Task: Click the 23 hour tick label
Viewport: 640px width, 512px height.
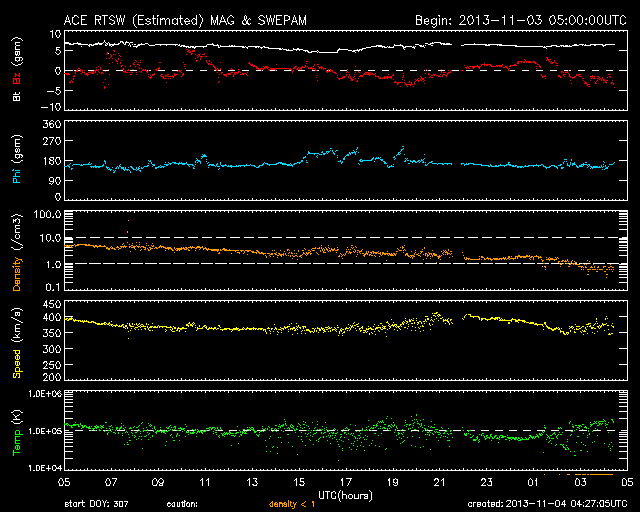Action: coord(488,482)
